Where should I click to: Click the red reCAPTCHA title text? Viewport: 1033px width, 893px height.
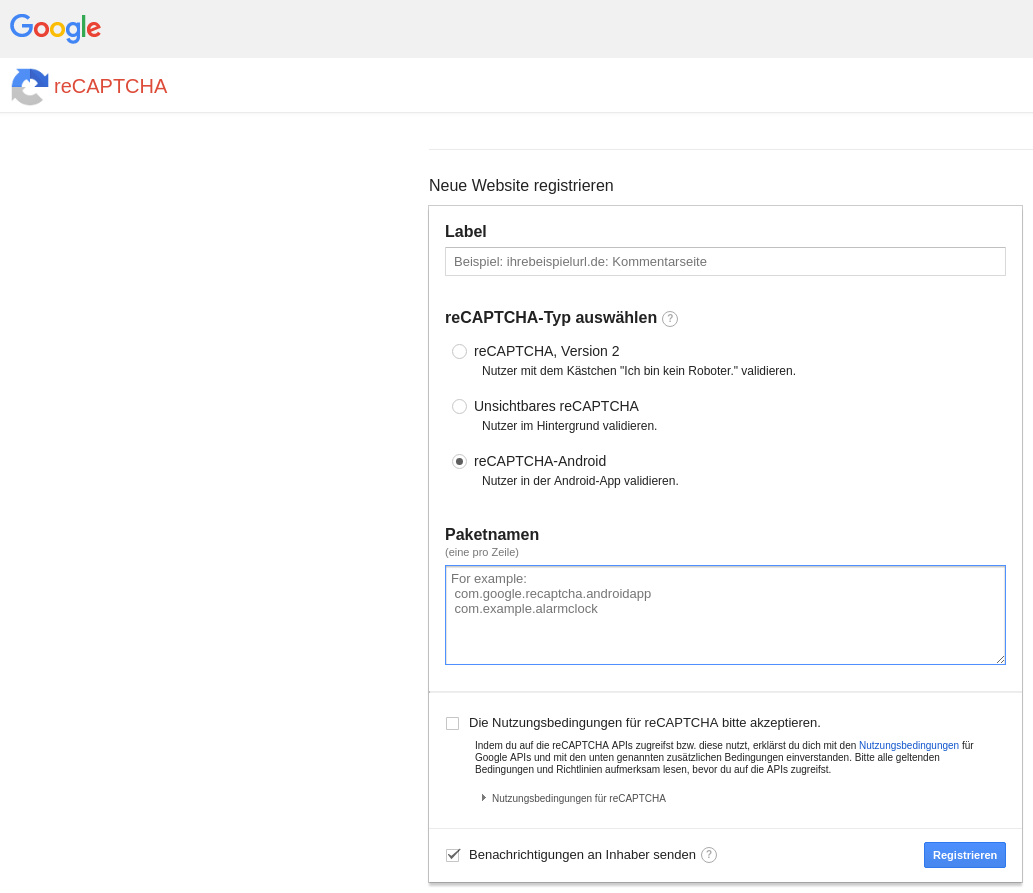pos(111,86)
